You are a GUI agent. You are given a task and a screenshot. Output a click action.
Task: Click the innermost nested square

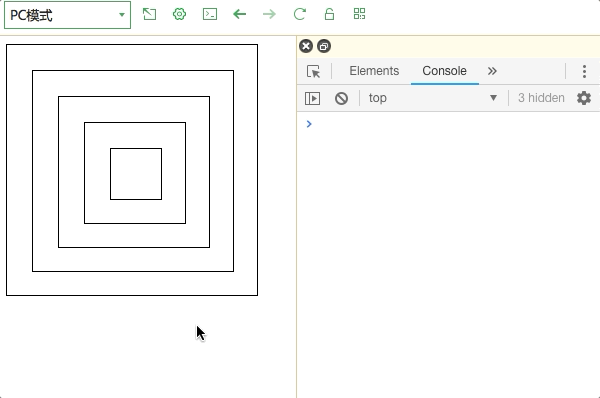[136, 174]
